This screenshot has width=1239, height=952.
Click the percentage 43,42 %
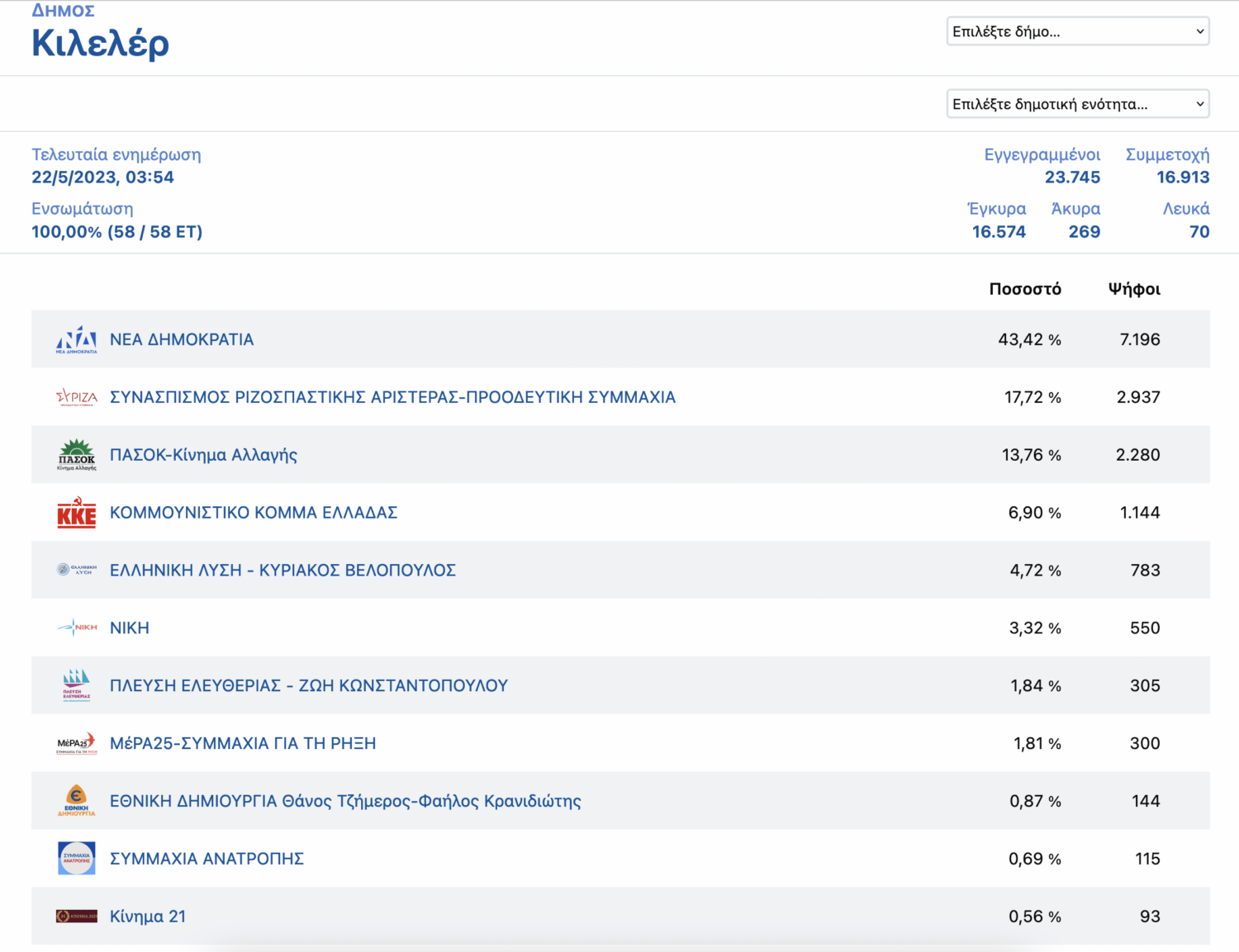tap(1029, 339)
